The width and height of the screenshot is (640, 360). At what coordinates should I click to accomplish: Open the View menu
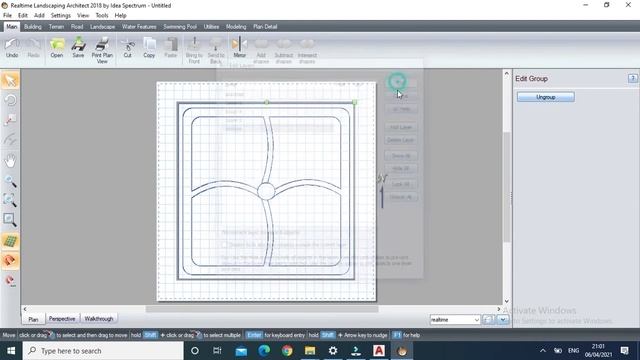83,16
